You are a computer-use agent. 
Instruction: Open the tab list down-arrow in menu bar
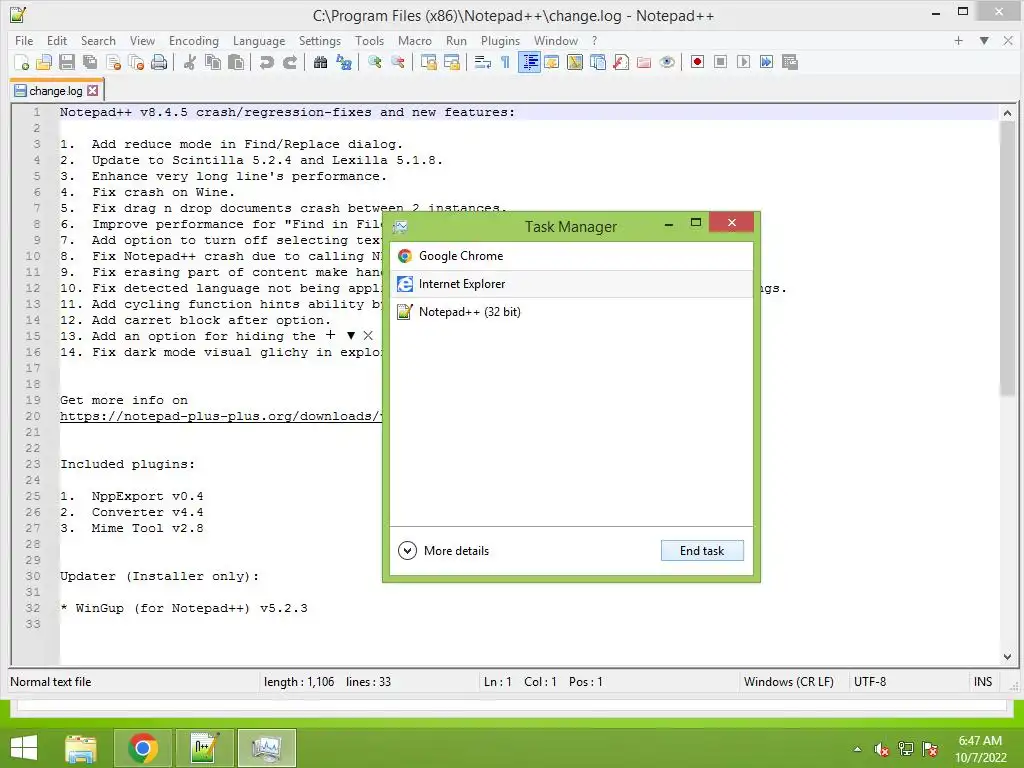click(x=984, y=40)
